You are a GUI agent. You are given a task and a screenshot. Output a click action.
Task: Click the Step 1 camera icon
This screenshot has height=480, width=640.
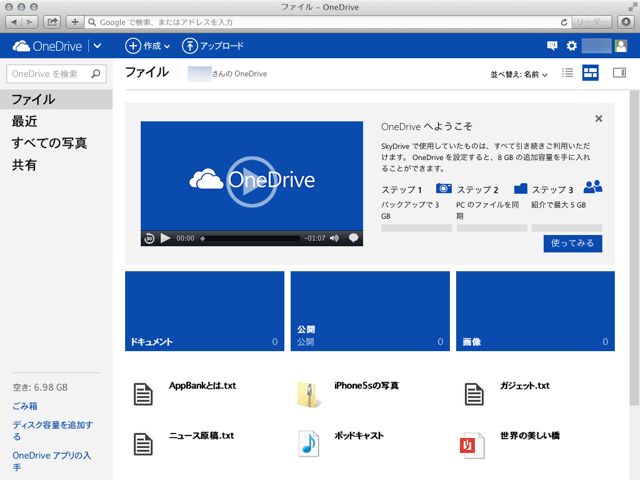444,188
